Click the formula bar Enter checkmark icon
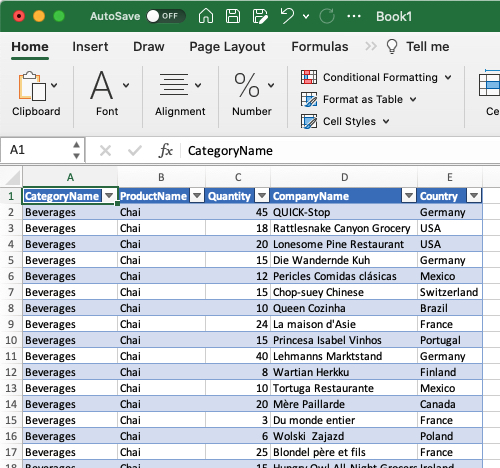This screenshot has width=500, height=468. tap(135, 151)
